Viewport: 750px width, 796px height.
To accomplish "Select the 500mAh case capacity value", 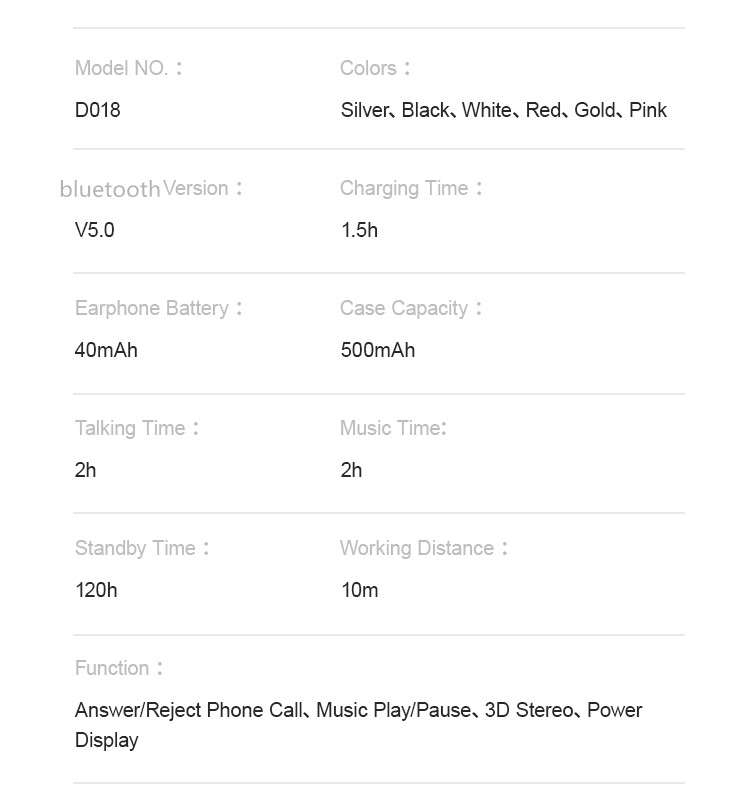I will (x=378, y=350).
